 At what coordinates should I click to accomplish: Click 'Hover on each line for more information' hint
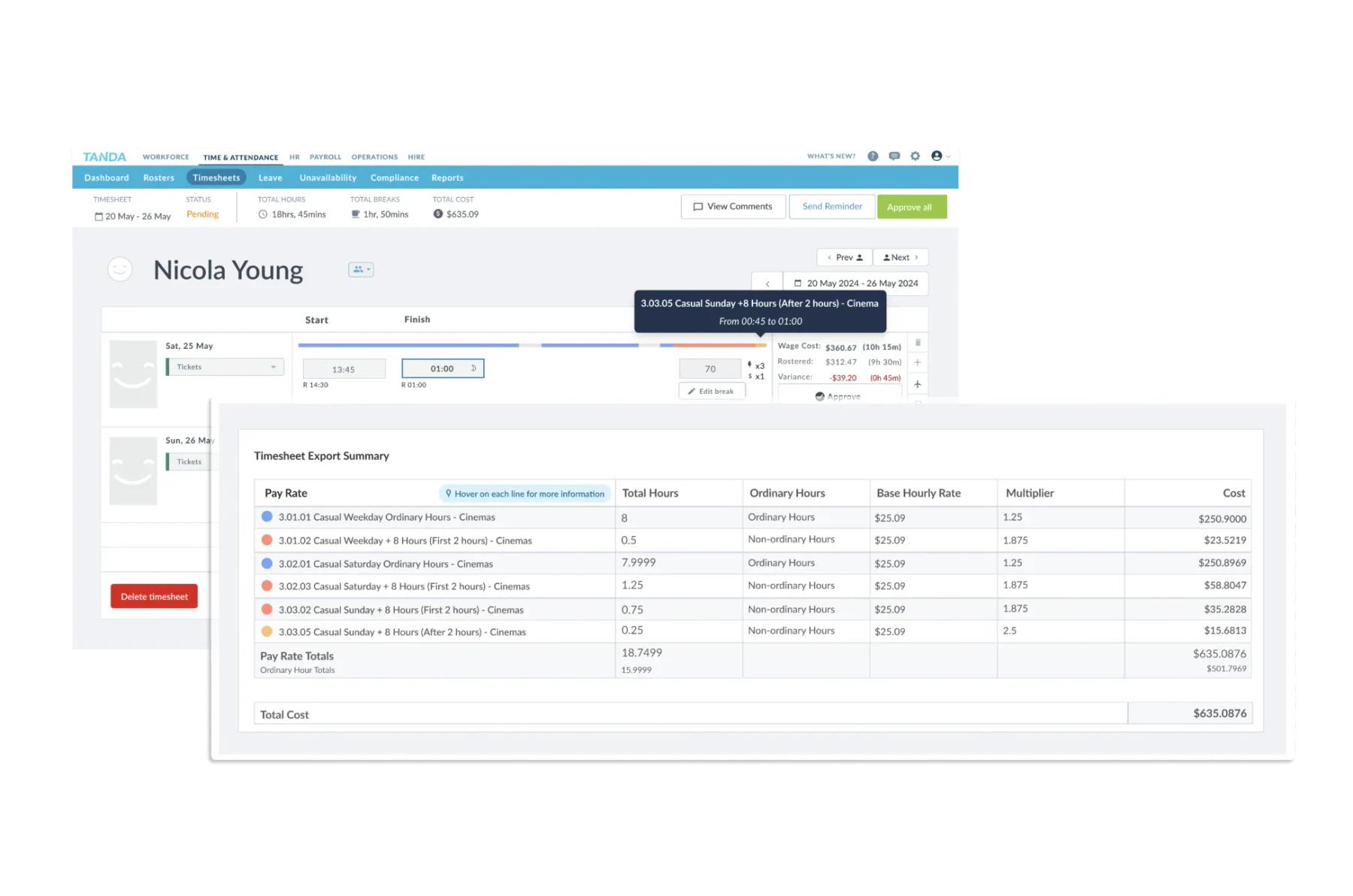click(x=525, y=494)
